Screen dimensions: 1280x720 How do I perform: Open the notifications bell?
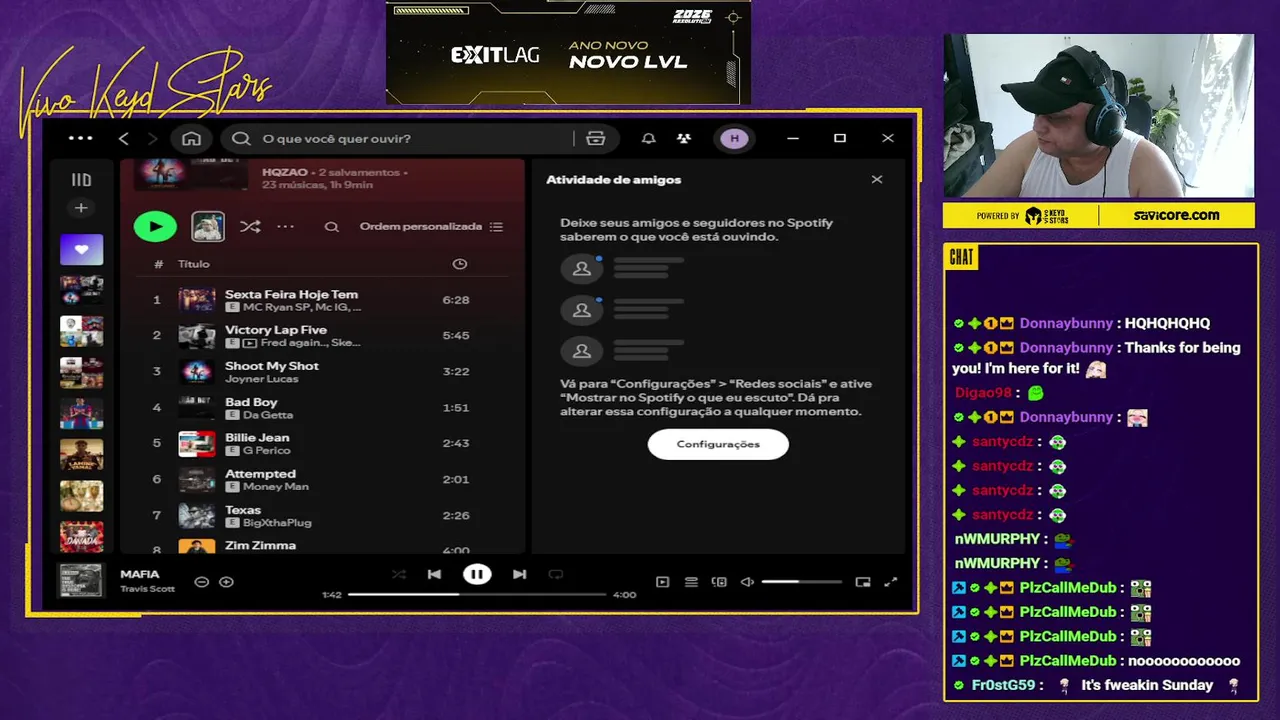tap(648, 138)
